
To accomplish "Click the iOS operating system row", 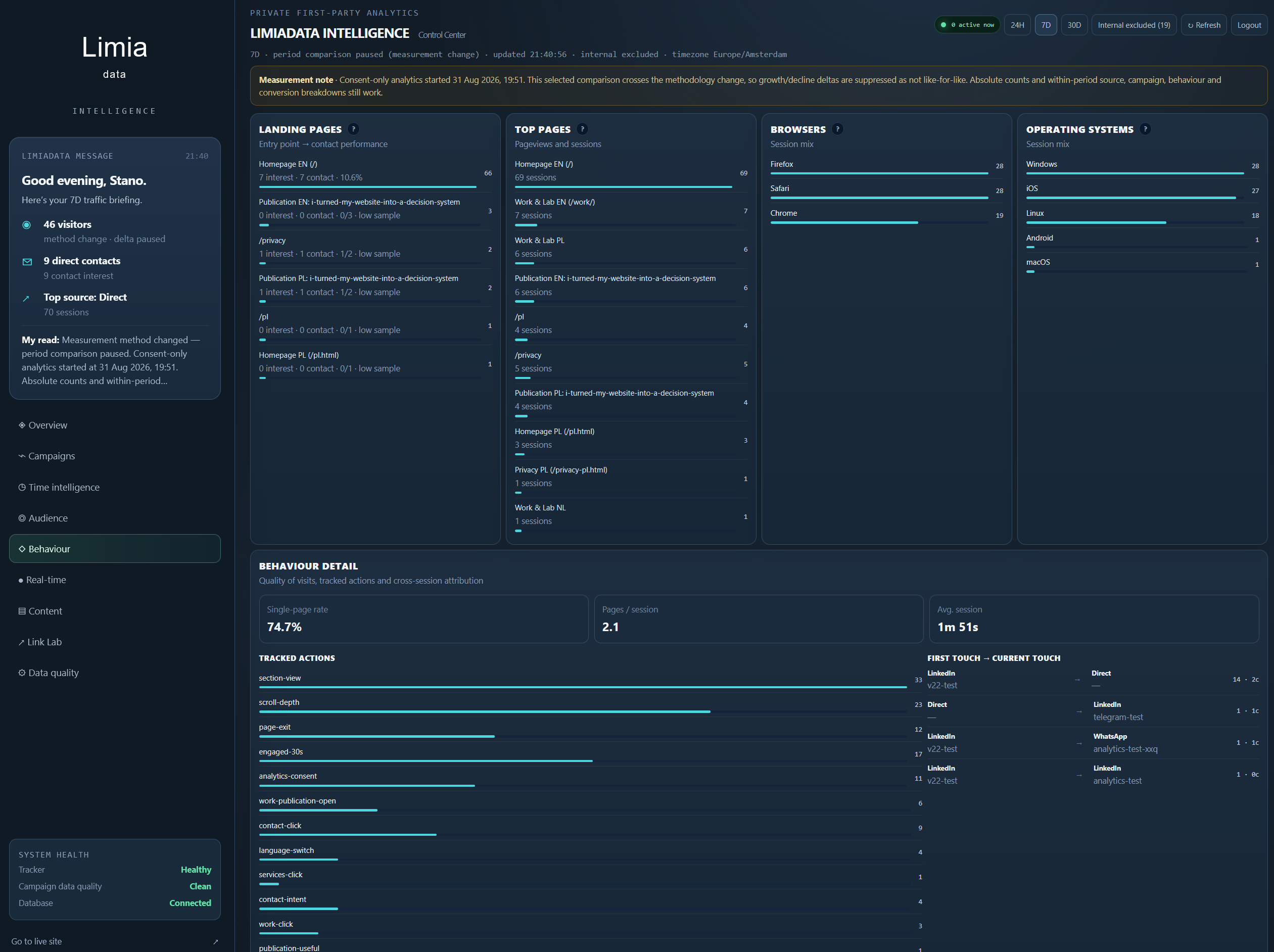I will tap(1142, 191).
